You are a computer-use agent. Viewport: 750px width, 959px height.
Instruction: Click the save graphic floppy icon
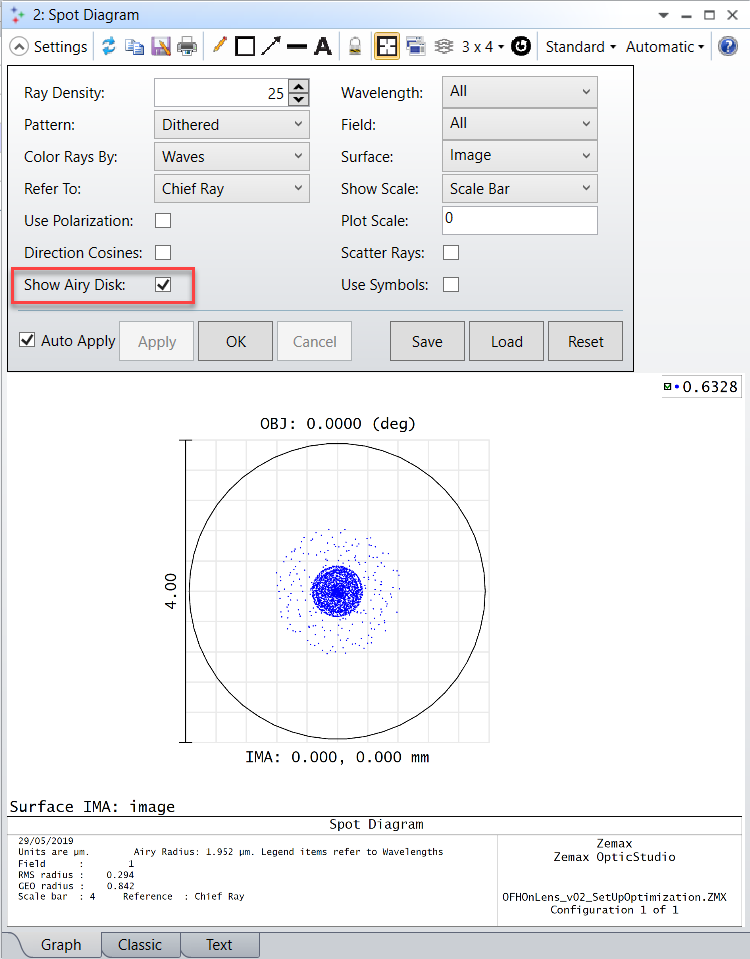(x=161, y=46)
